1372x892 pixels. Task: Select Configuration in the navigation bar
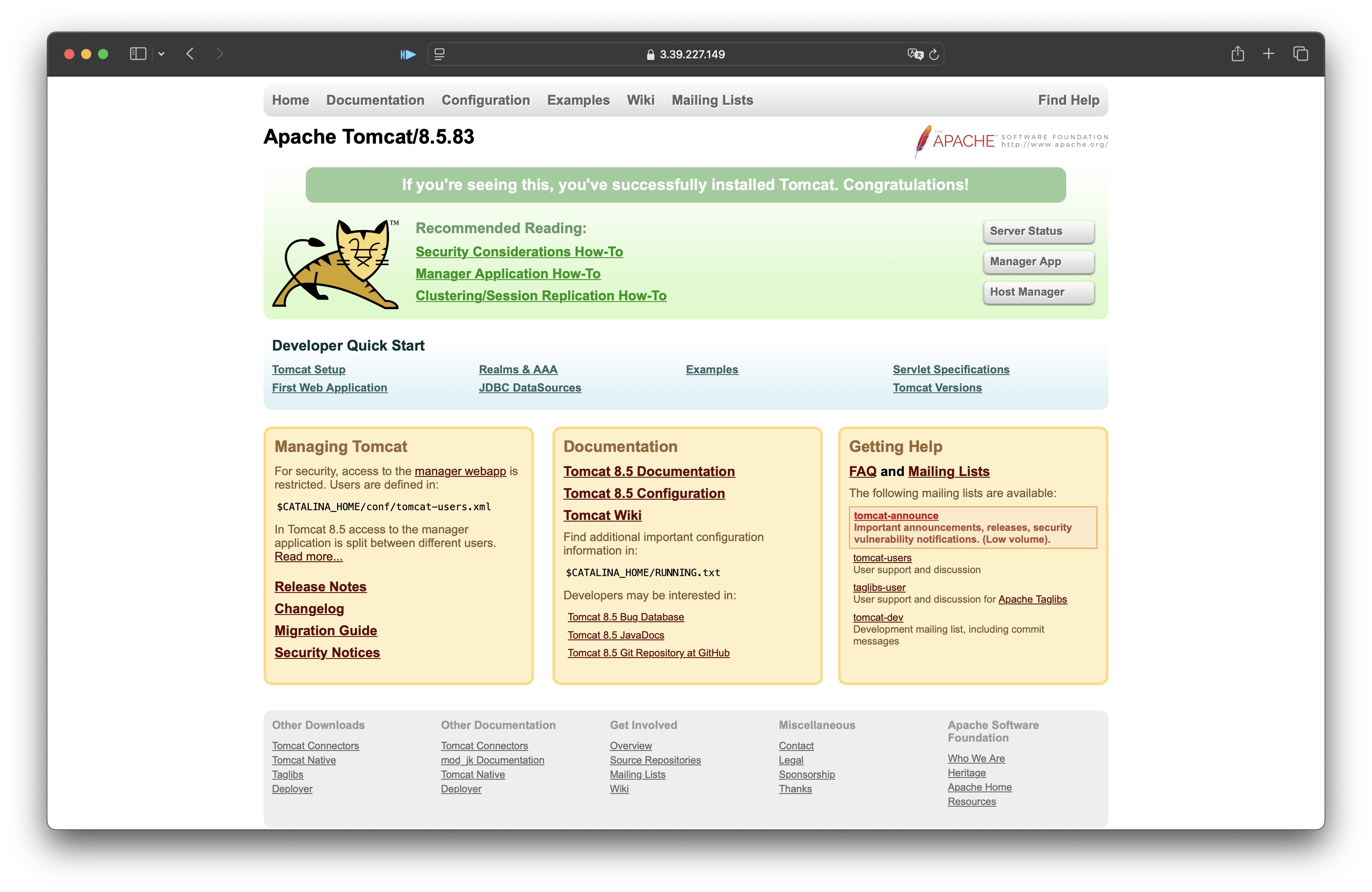coord(485,100)
